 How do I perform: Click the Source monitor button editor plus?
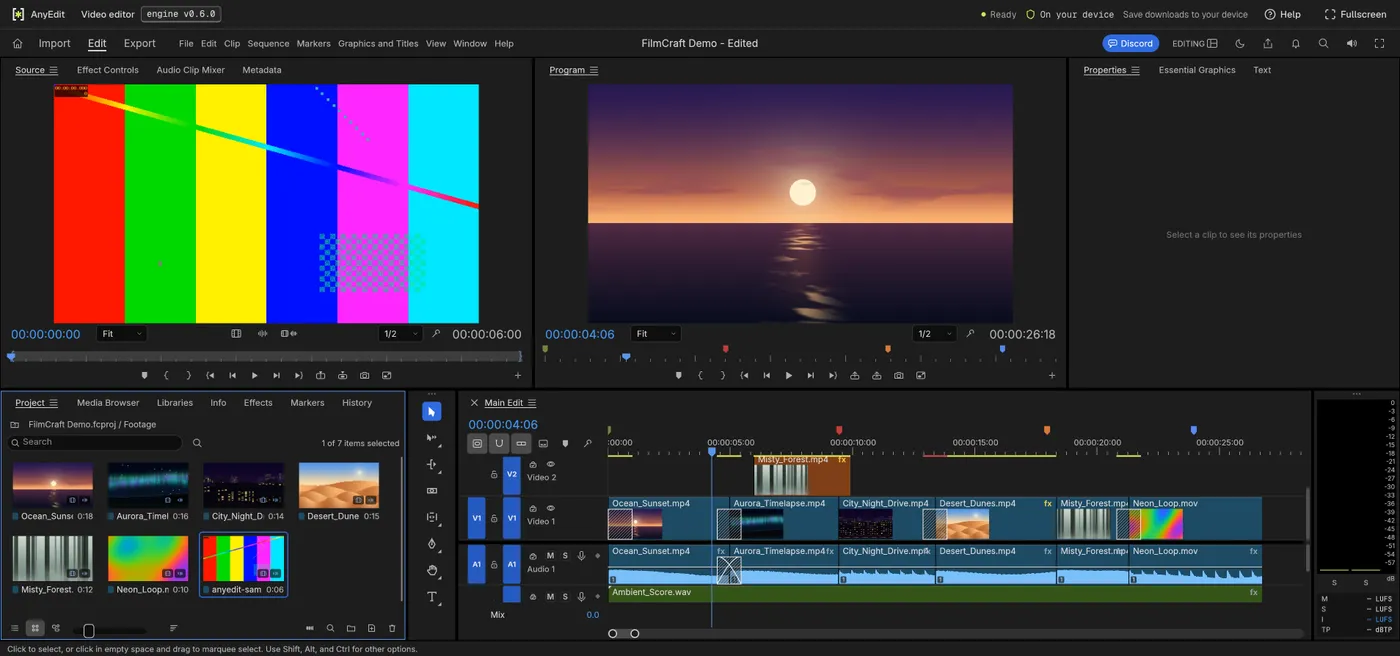[x=518, y=375]
